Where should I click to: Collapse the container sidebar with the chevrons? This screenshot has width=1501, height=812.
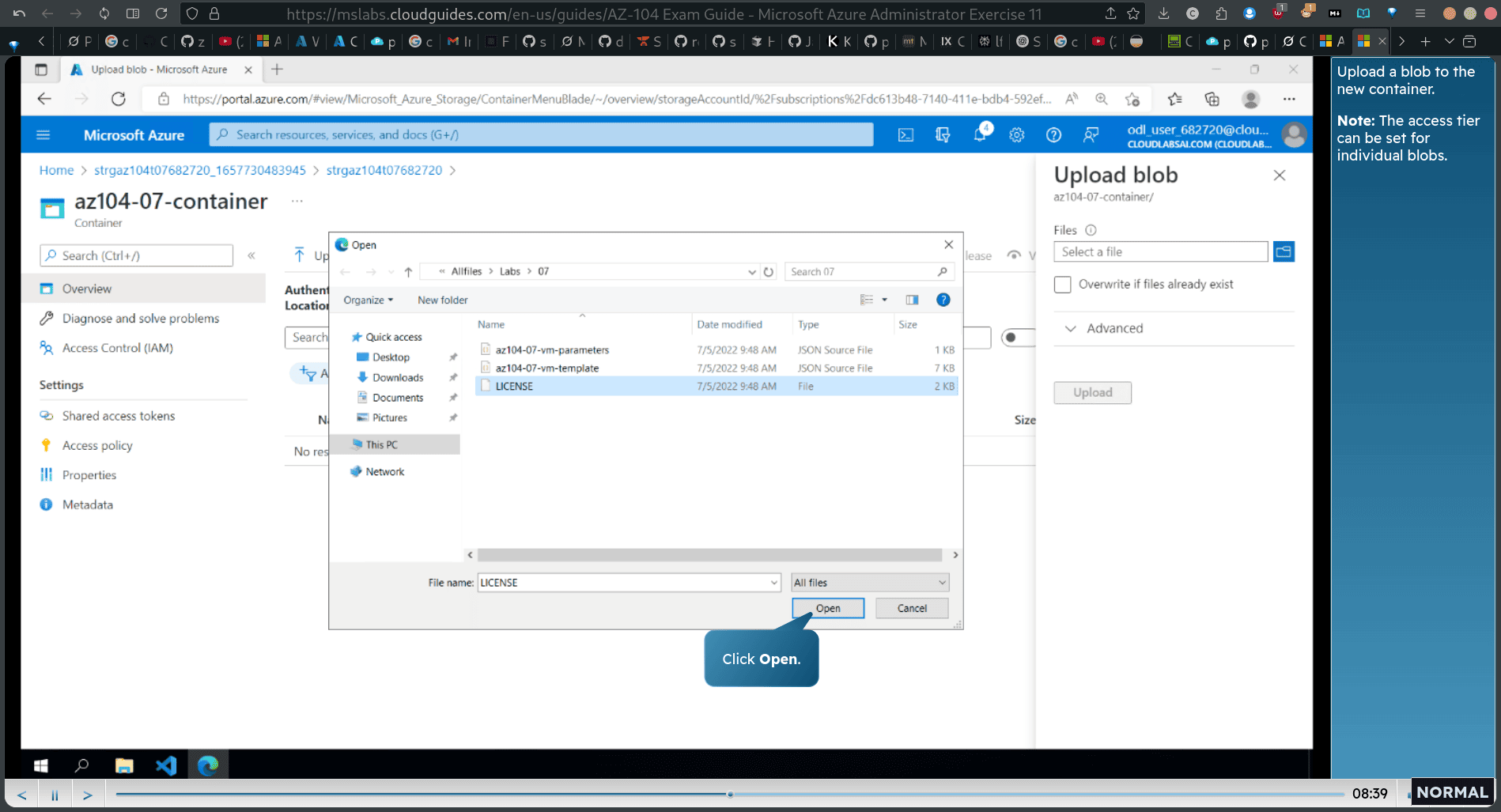[251, 255]
